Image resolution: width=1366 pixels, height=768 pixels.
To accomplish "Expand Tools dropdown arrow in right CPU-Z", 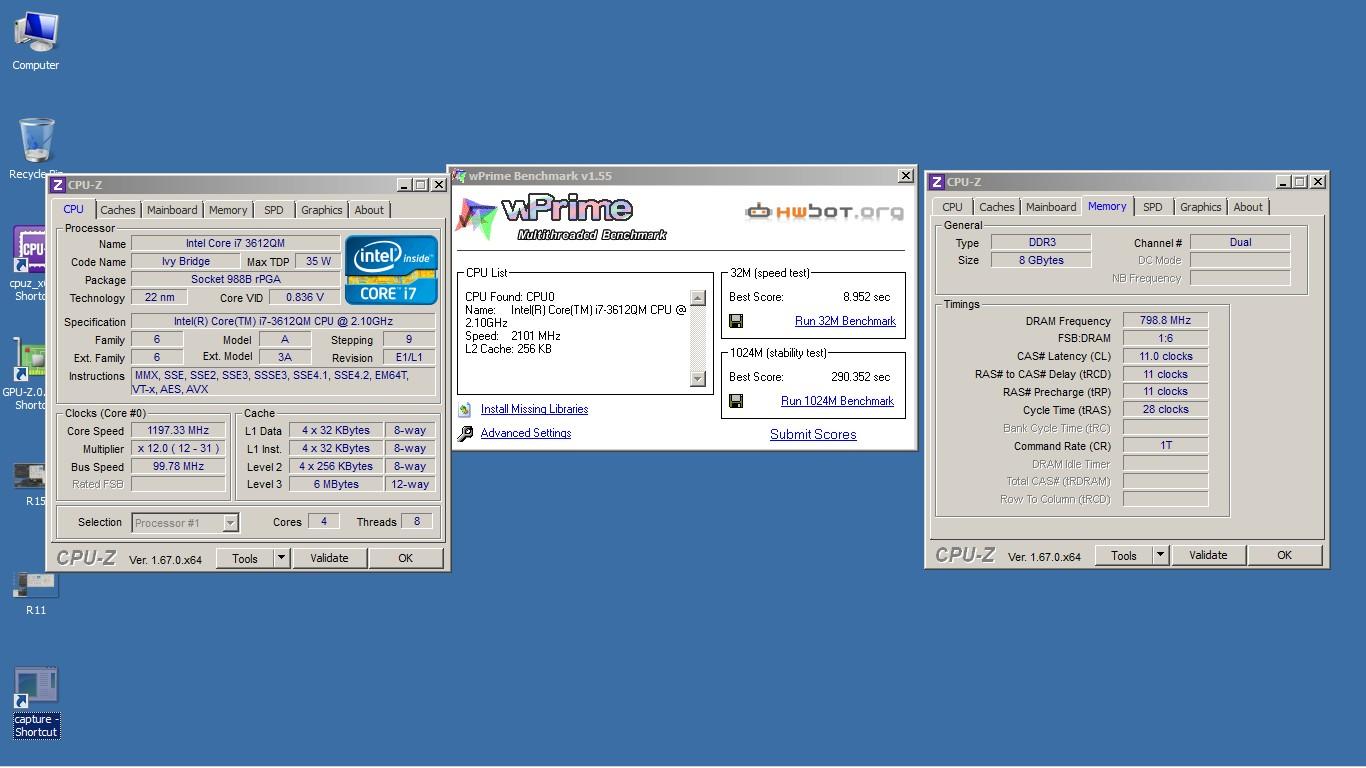I will (1160, 555).
